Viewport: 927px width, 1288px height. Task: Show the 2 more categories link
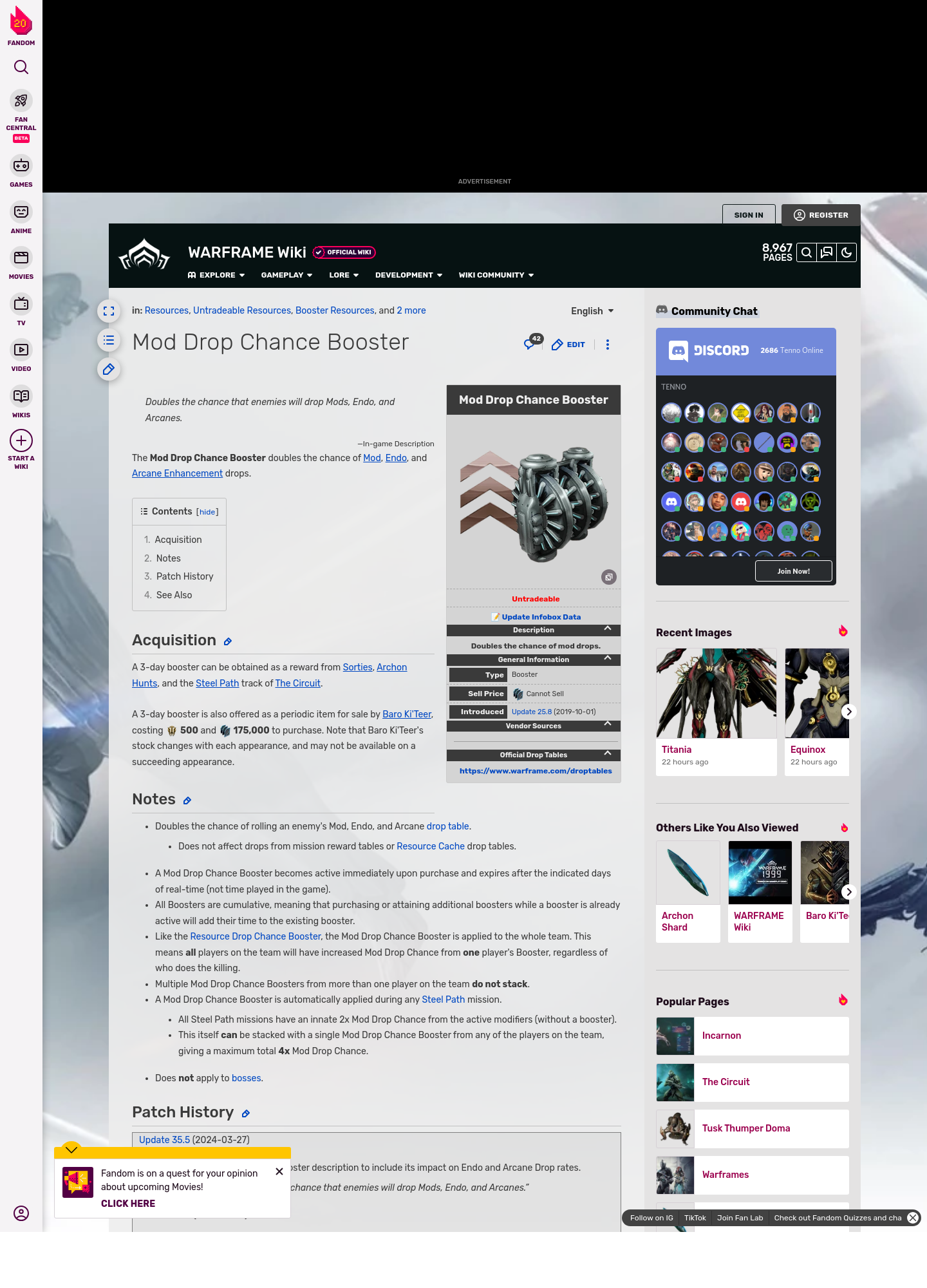[411, 310]
